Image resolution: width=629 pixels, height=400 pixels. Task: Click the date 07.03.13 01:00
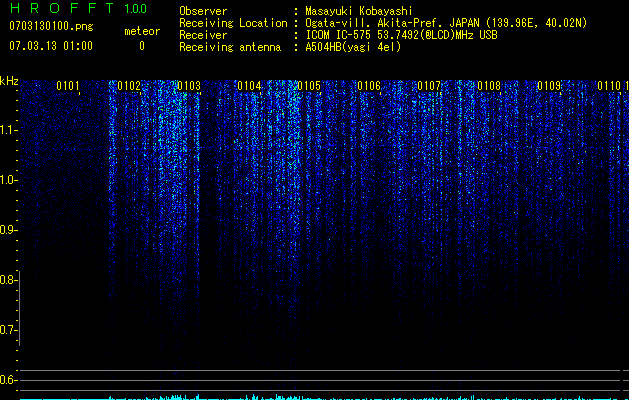point(51,45)
